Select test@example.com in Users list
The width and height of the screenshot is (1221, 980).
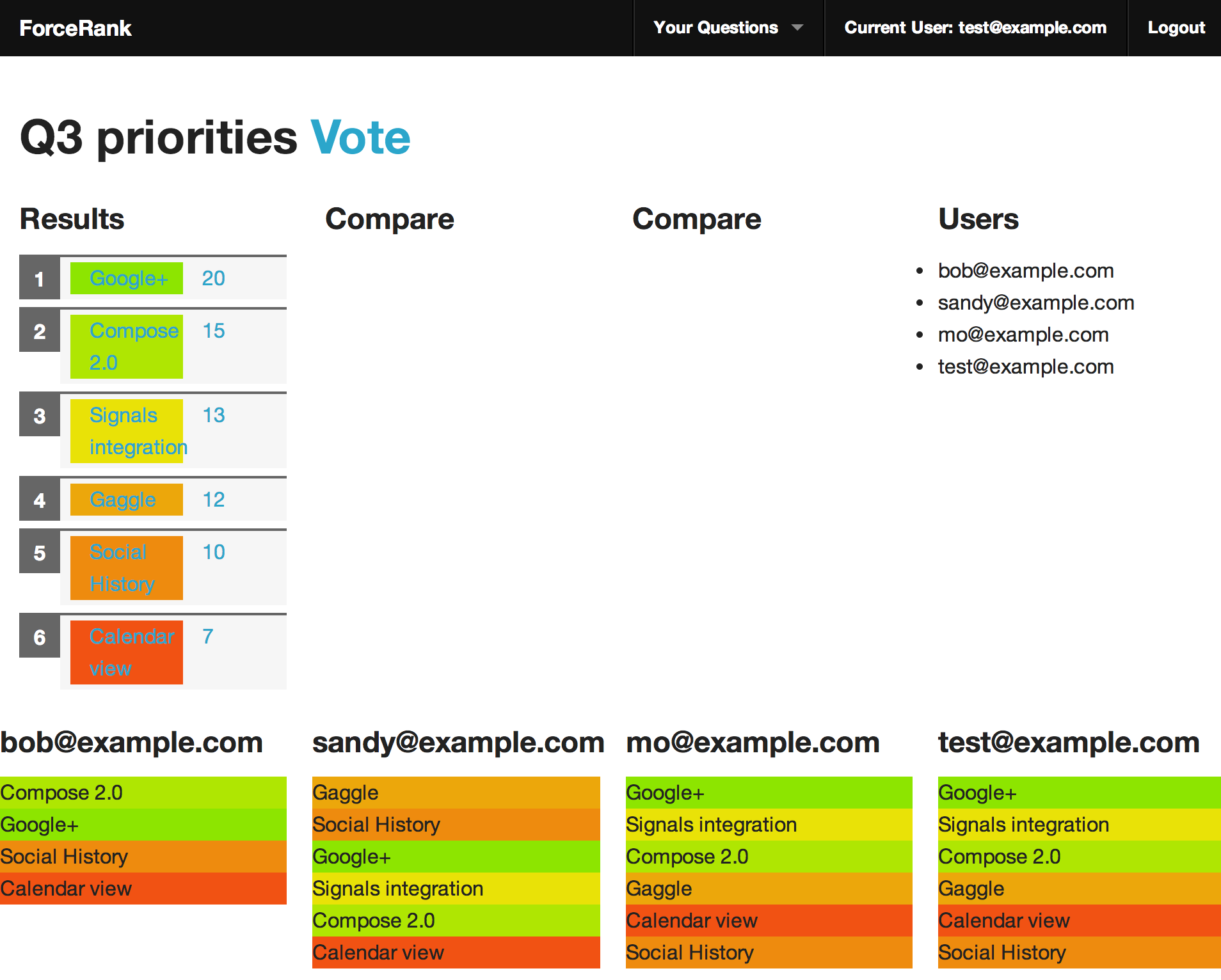1025,367
